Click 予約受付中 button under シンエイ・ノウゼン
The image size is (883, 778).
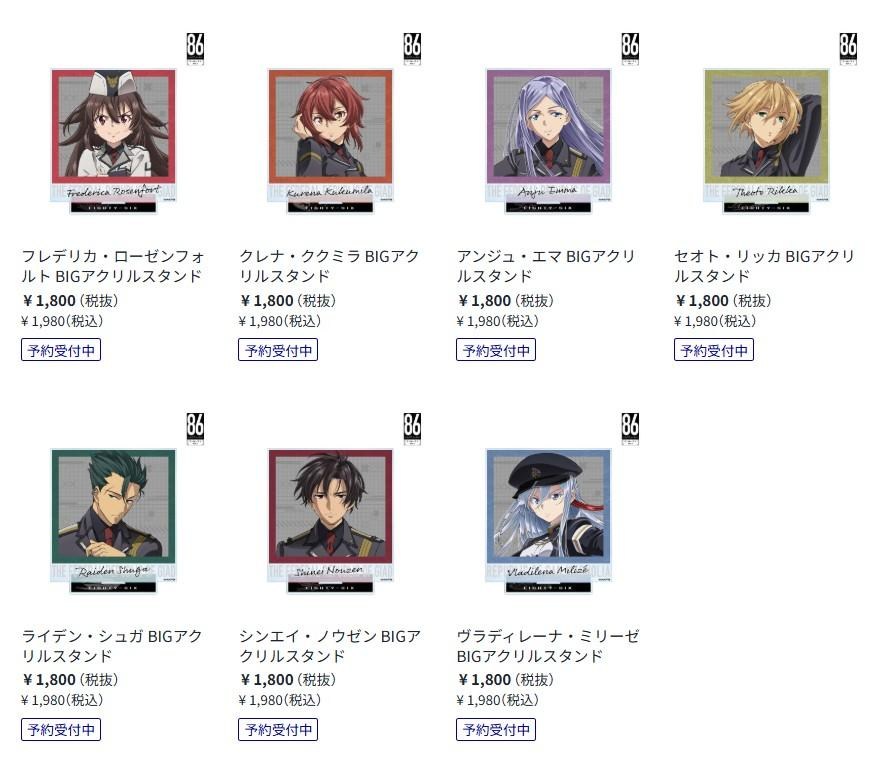pos(278,730)
